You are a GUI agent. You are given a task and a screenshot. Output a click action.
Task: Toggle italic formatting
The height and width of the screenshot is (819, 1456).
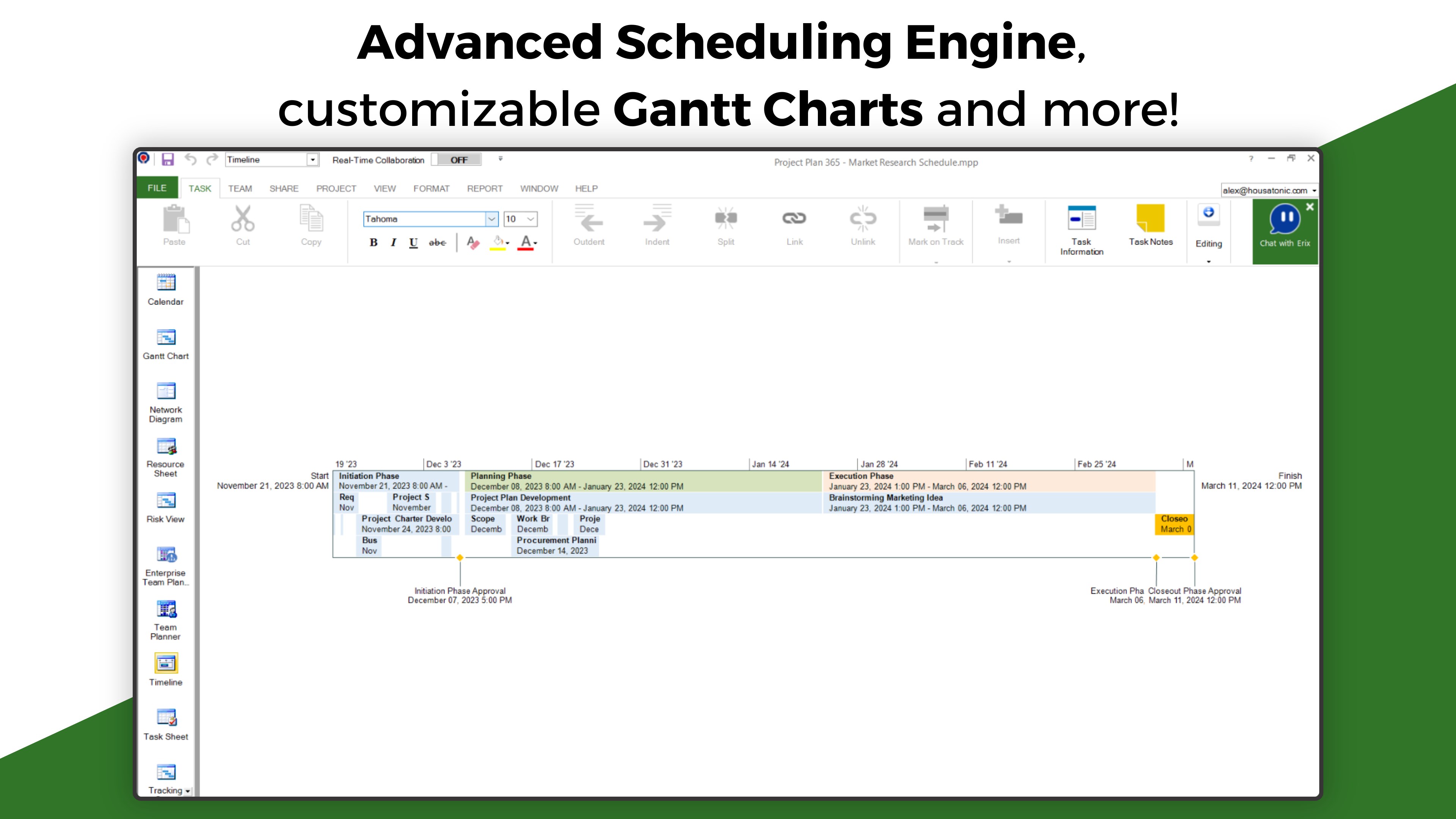(x=394, y=243)
